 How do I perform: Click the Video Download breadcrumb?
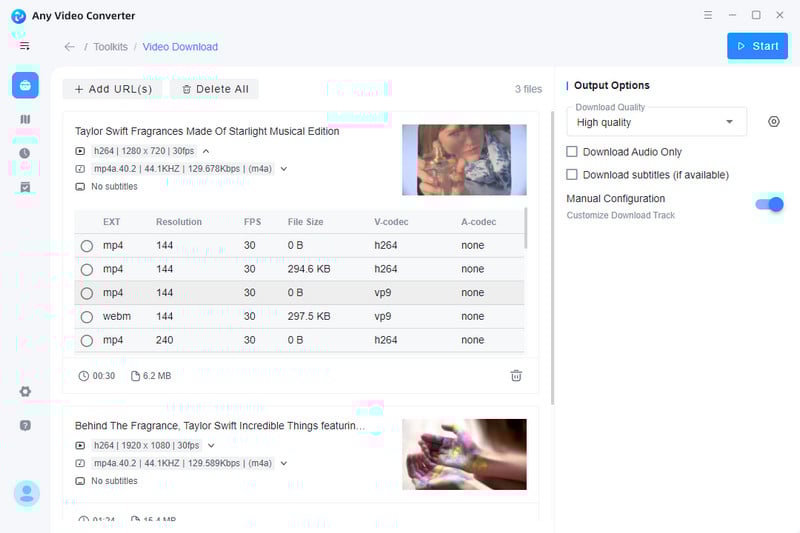(x=180, y=47)
